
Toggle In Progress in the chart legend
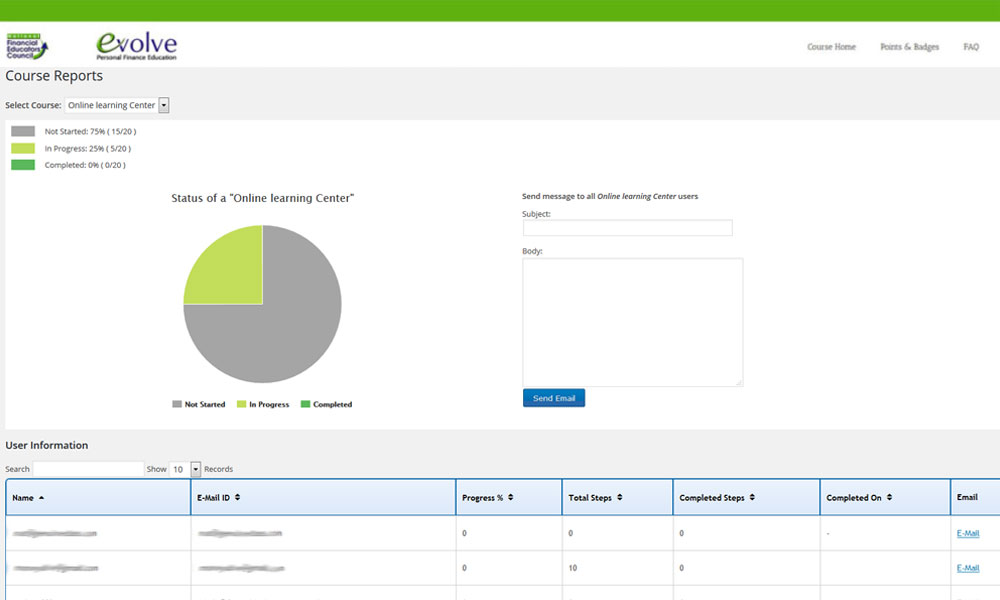tap(263, 404)
